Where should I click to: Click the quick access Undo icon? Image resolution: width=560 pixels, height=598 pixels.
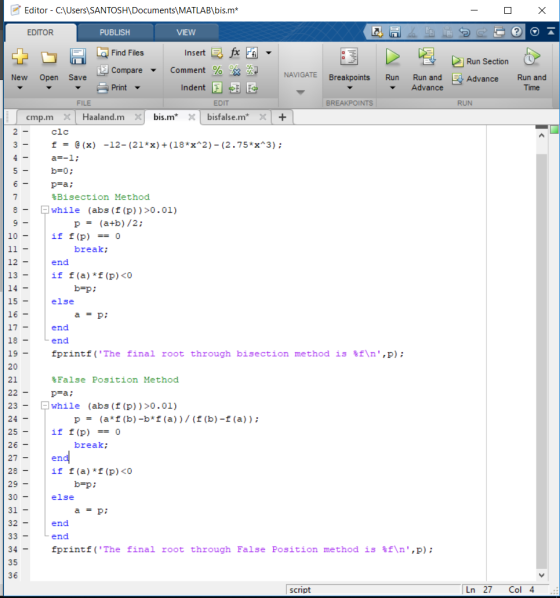click(x=464, y=32)
